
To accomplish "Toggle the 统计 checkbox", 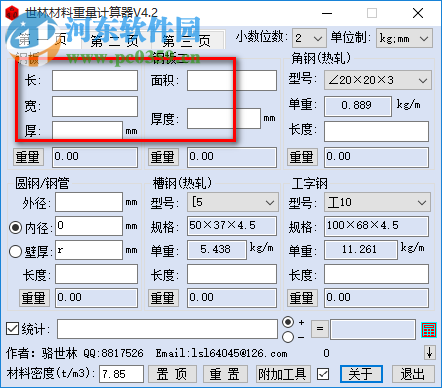I will click(12, 329).
